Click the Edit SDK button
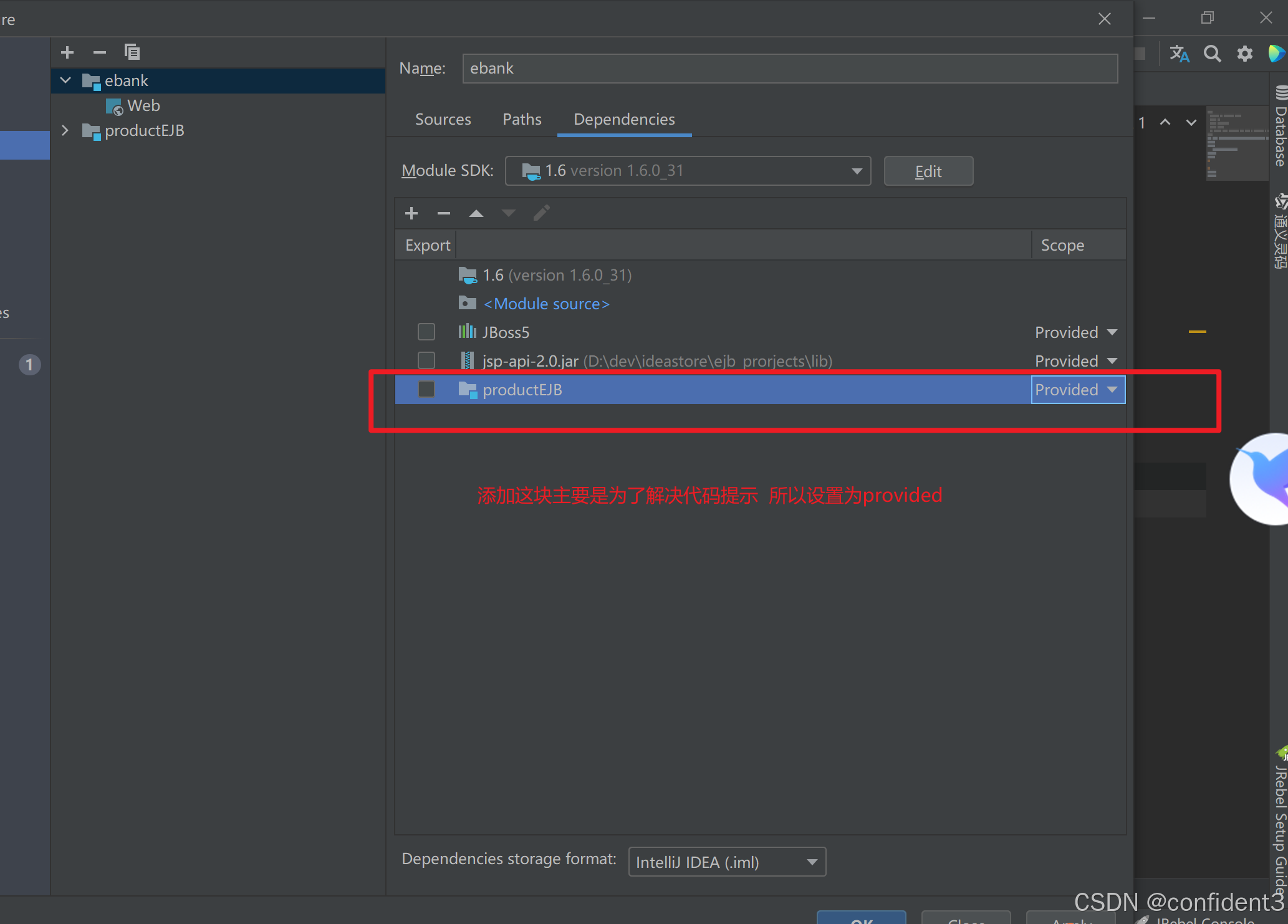This screenshot has height=924, width=1288. pyautogui.click(x=928, y=171)
